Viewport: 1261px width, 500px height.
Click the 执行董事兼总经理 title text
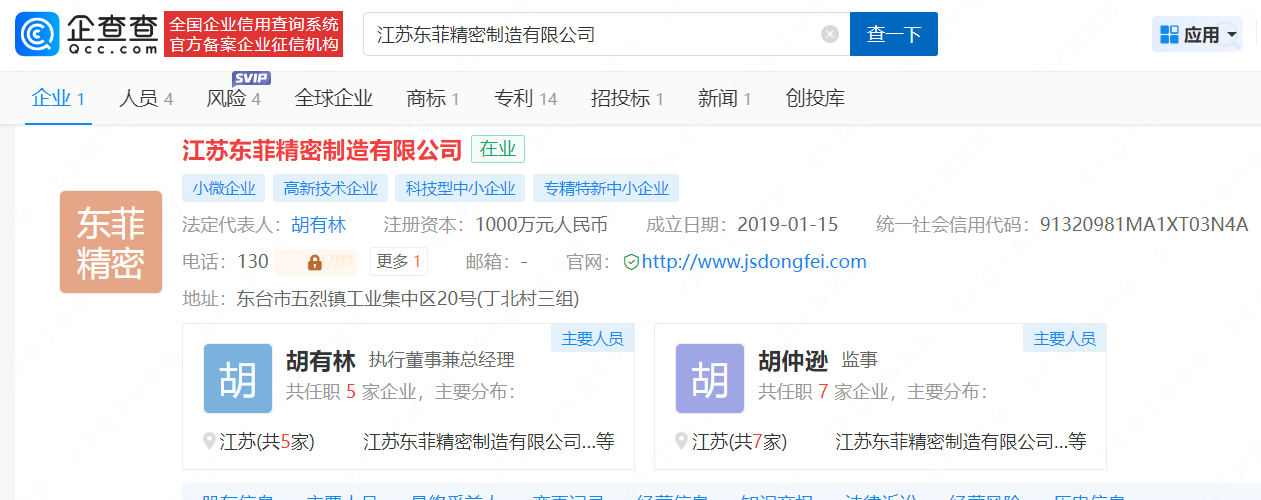441,360
